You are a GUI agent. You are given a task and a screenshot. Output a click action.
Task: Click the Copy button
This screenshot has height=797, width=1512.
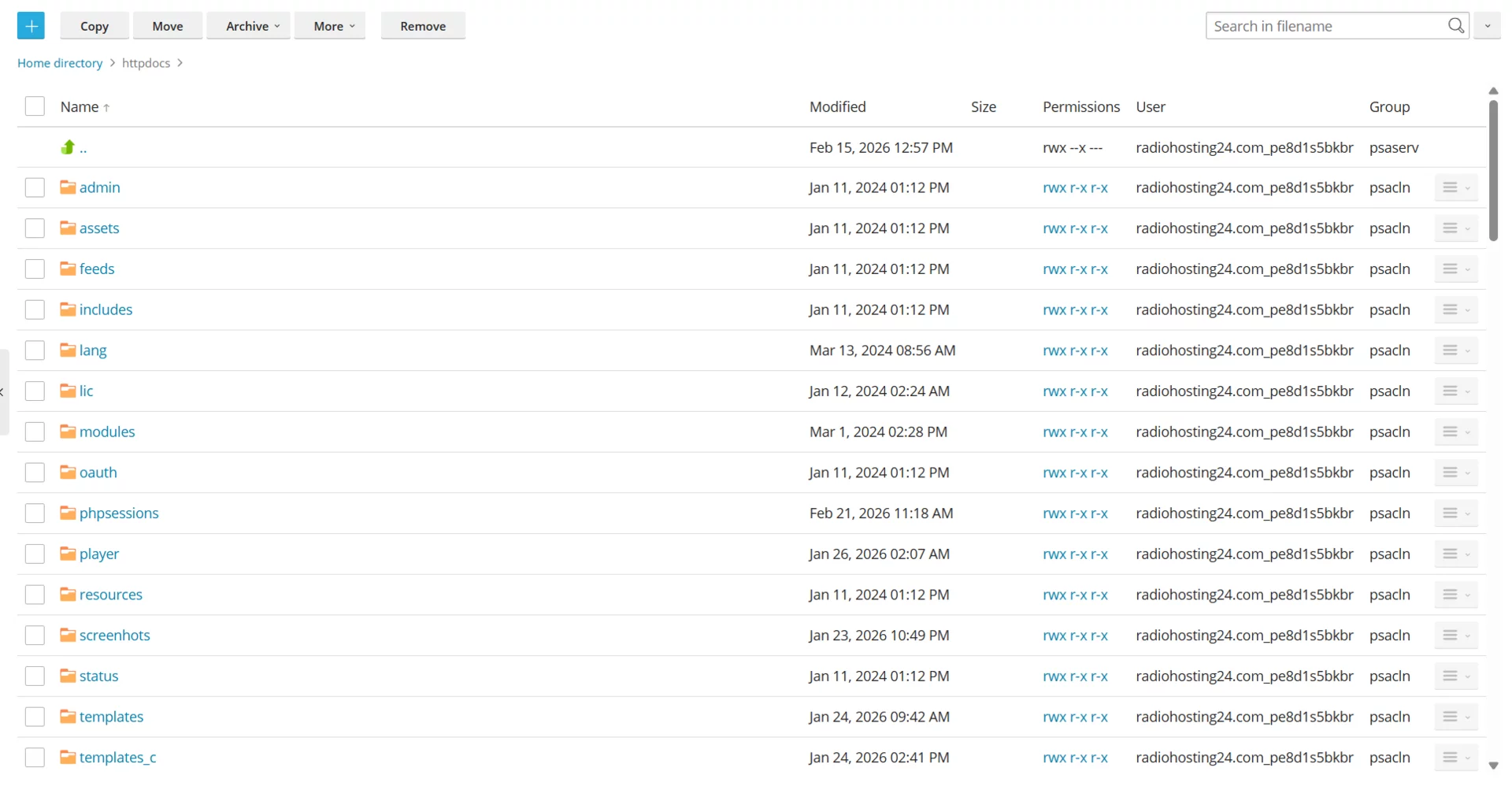(94, 25)
